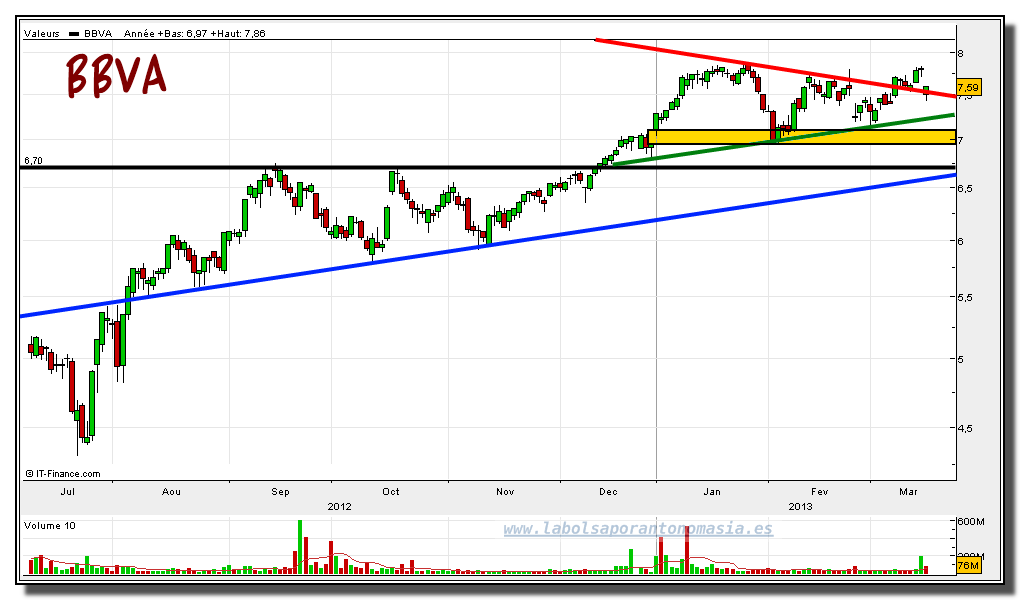Click the 600M volume axis label
1020x600 pixels.
971,521
